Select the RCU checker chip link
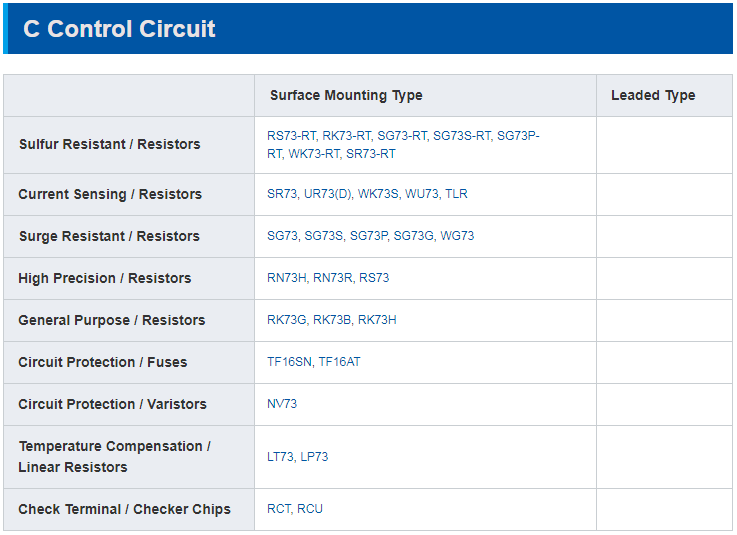This screenshot has width=737, height=535. [310, 509]
